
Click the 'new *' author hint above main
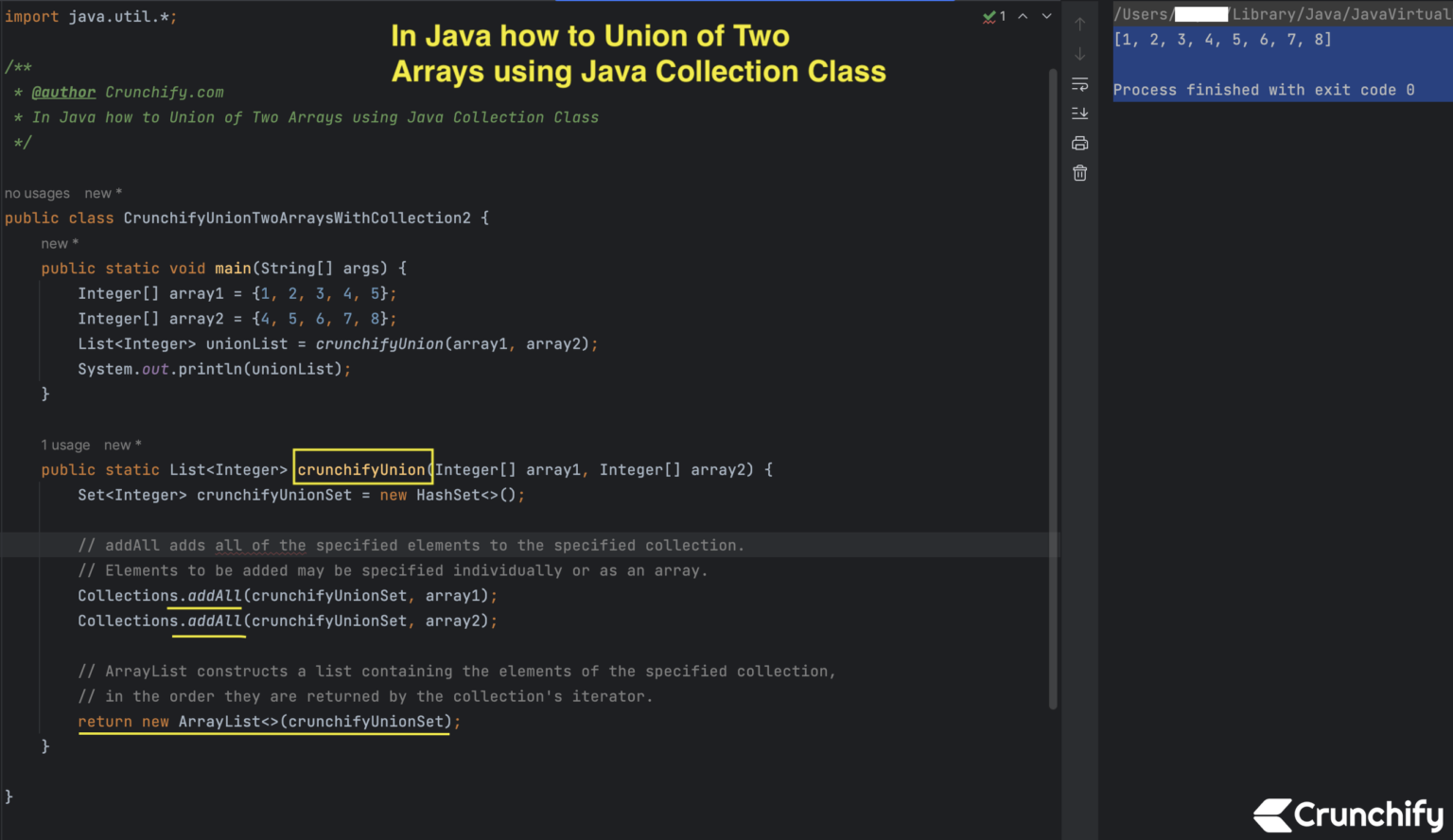(60, 243)
